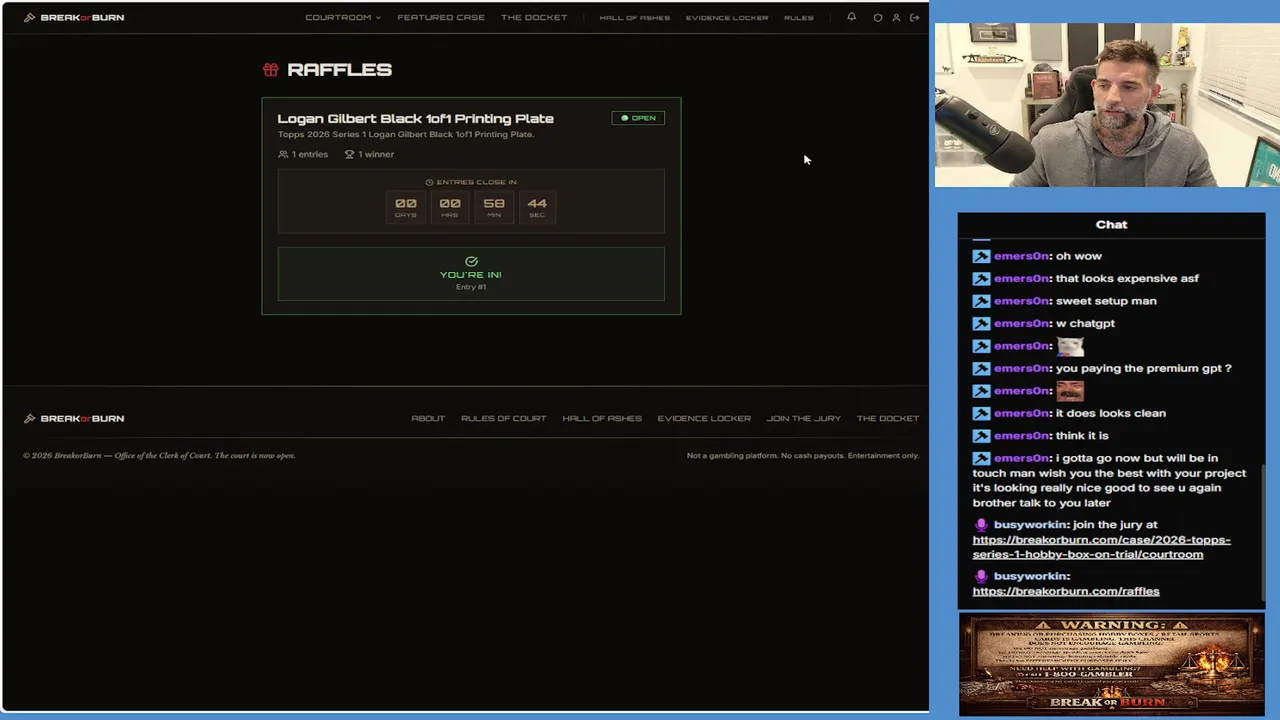This screenshot has height=720, width=1280.
Task: Click the Sec countdown box showing 44
Action: coord(537,206)
